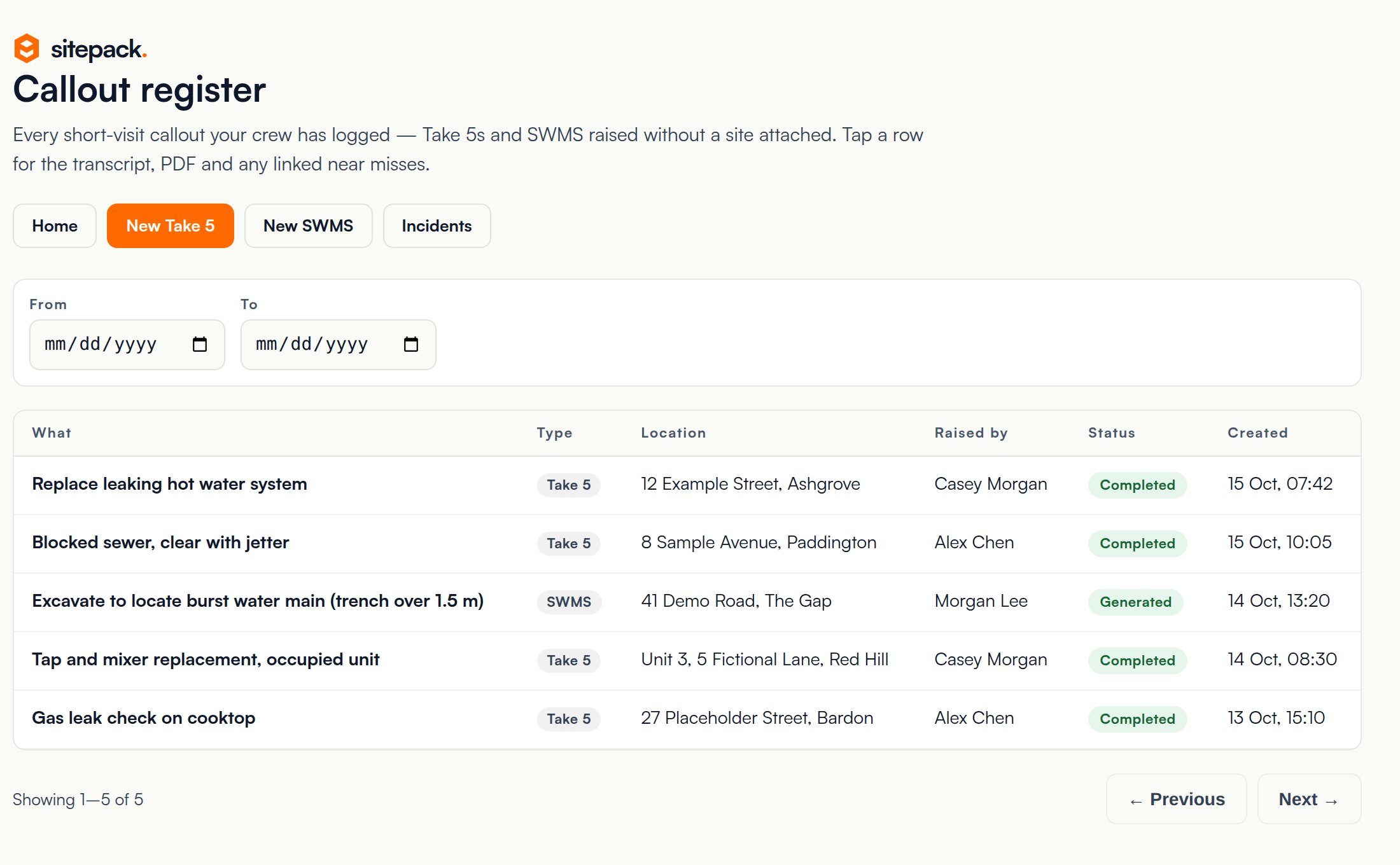
Task: Click the 8 Sample Avenue, Paddington location
Action: pos(759,543)
